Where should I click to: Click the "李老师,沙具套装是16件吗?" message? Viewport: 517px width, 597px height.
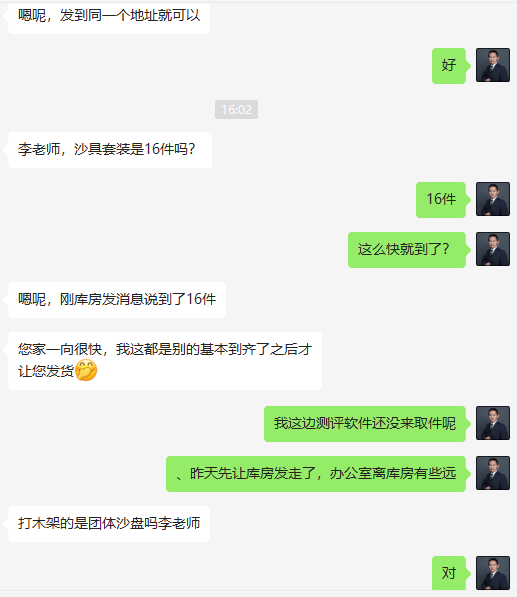110,150
